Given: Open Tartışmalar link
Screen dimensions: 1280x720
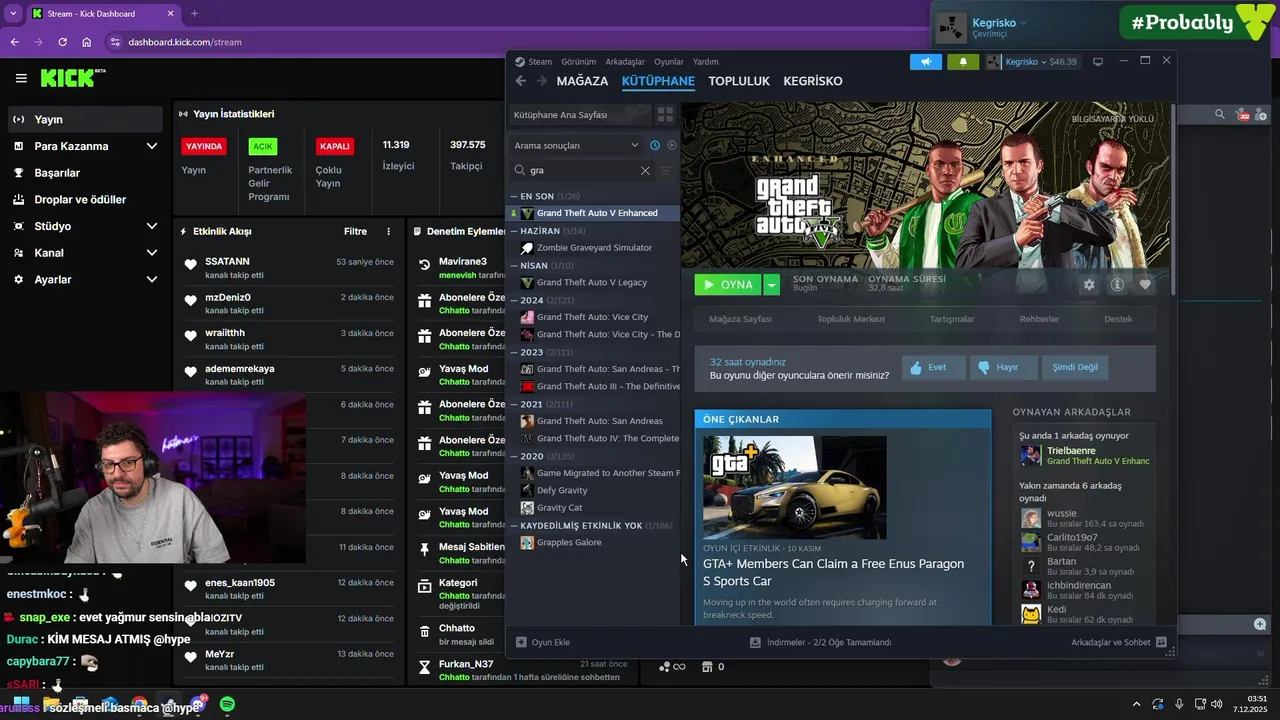Looking at the screenshot, I should click(952, 319).
